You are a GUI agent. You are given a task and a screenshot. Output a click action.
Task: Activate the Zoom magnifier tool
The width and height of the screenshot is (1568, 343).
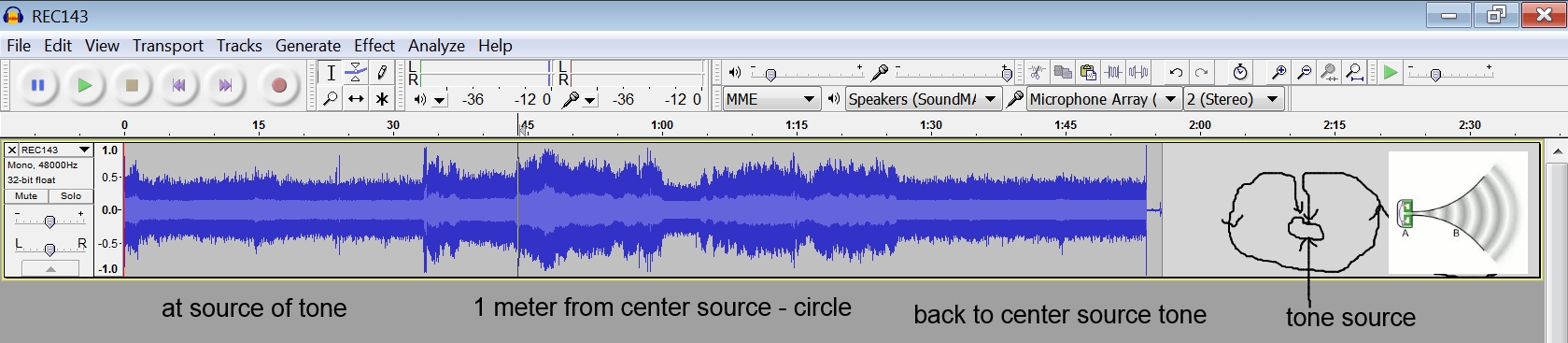coord(330,98)
